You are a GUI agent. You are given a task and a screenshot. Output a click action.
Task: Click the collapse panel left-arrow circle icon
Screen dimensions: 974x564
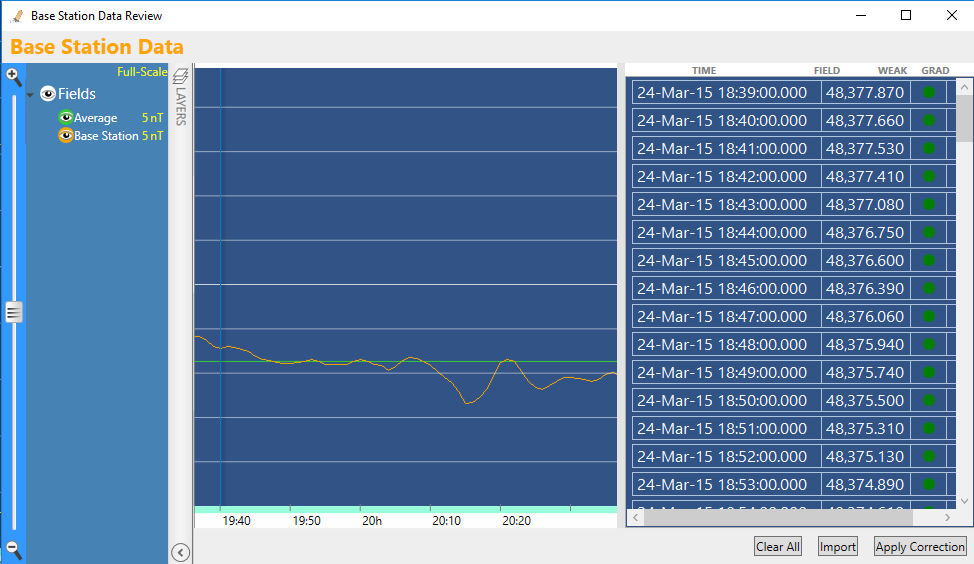(x=181, y=551)
